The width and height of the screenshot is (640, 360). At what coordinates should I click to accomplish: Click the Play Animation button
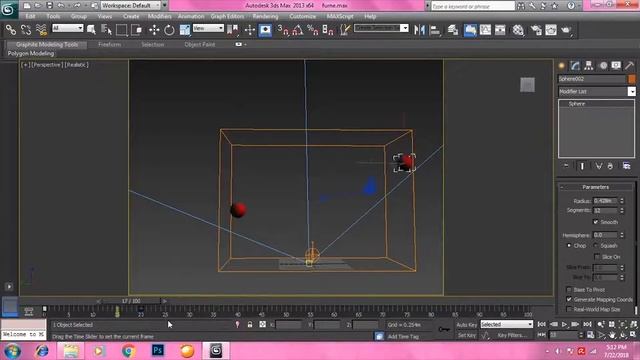(x=564, y=324)
